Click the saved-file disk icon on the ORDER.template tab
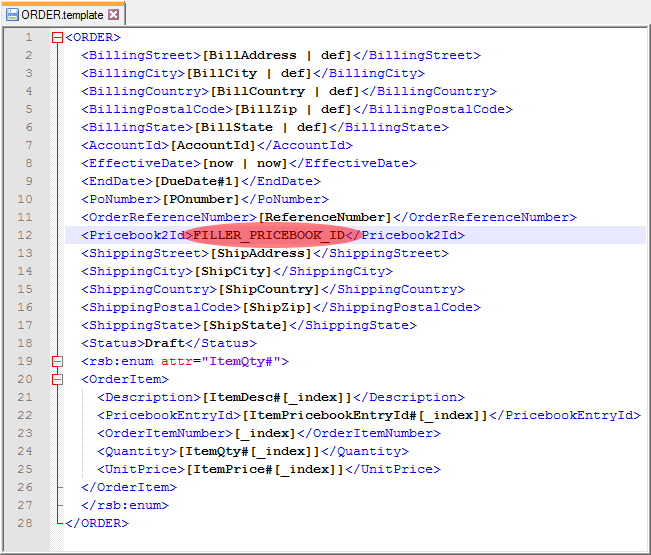Image resolution: width=651 pixels, height=555 pixels. click(x=12, y=15)
